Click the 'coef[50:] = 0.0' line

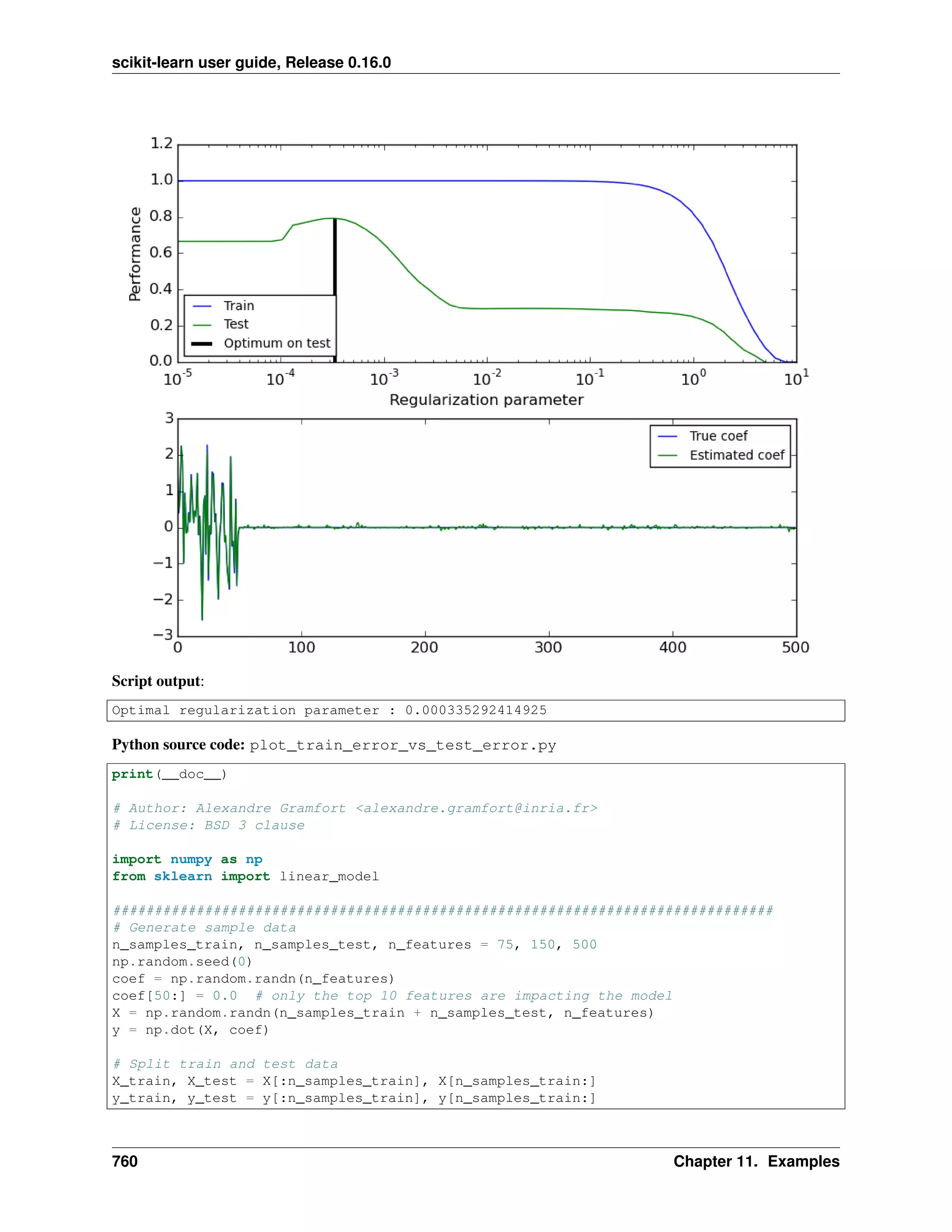(x=392, y=996)
